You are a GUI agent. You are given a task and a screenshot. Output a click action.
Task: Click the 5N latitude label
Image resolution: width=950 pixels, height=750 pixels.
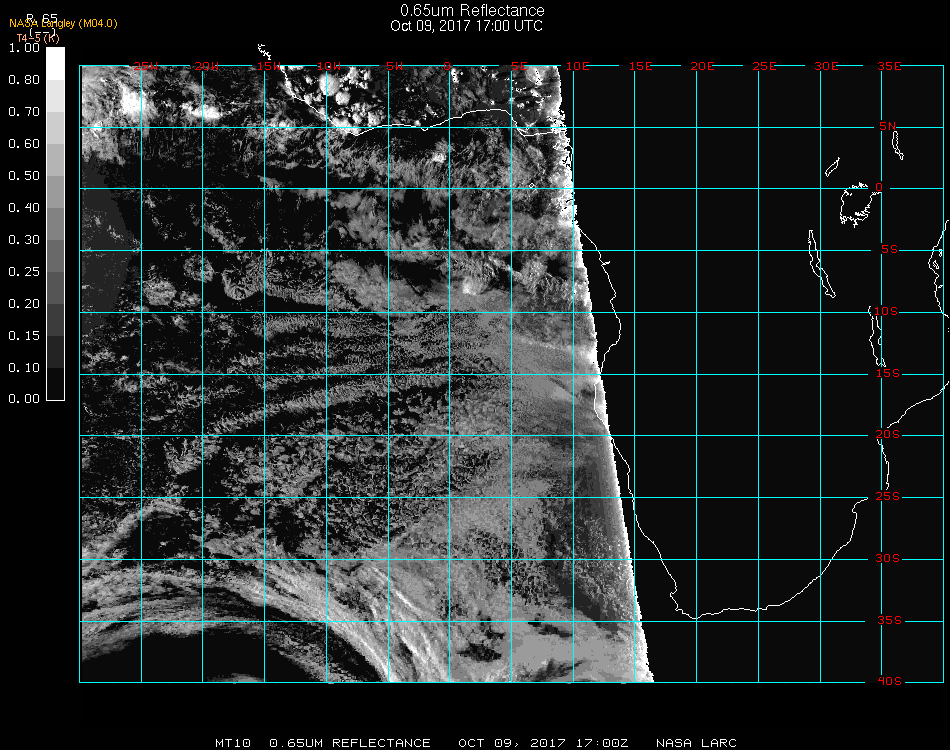888,126
